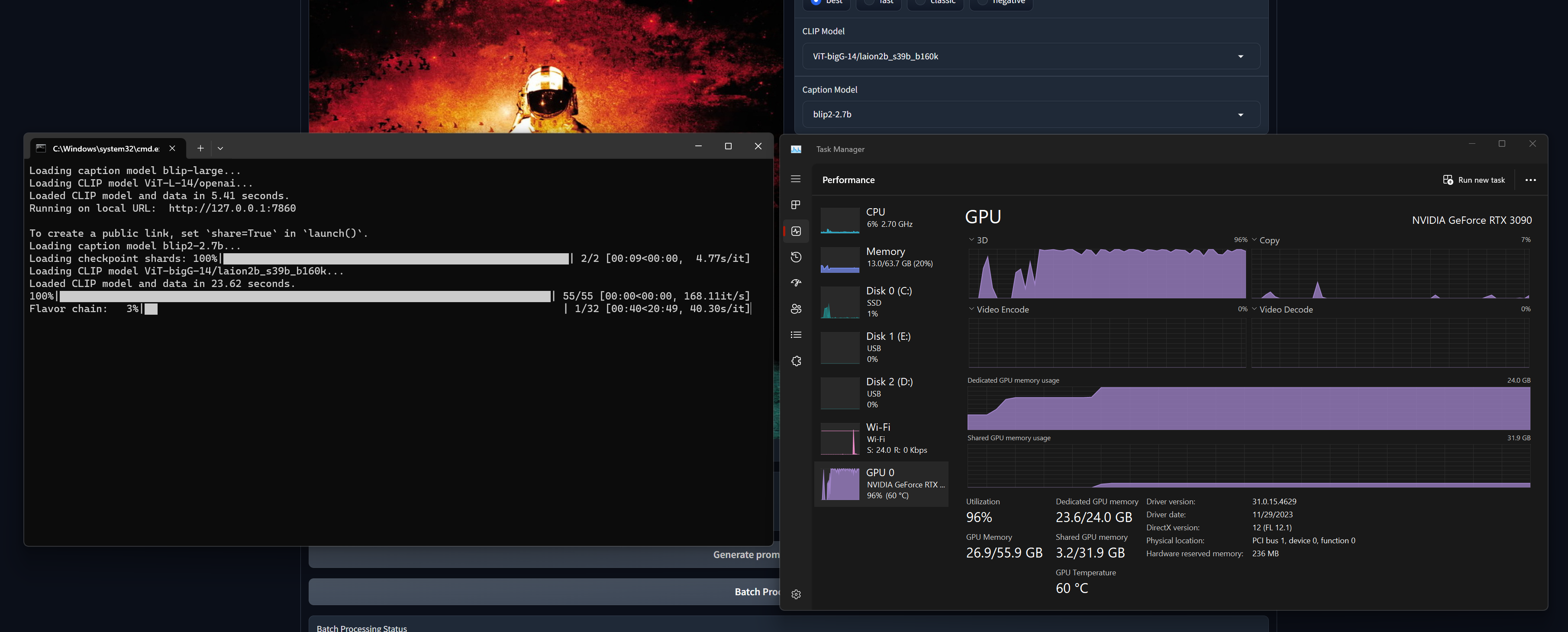Select the Performance panel icon

pyautogui.click(x=796, y=231)
